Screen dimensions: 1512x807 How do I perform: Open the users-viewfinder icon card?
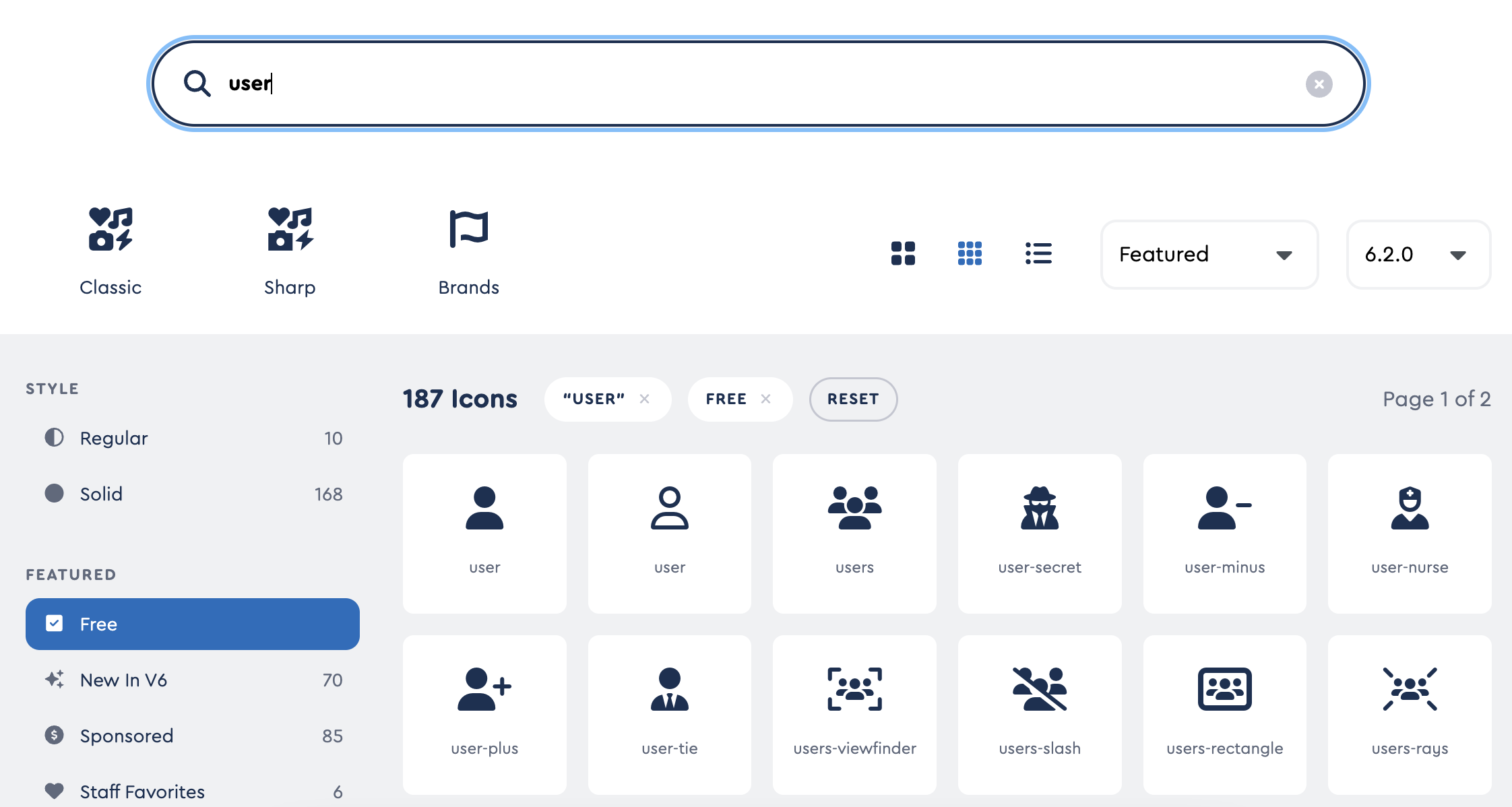pyautogui.click(x=854, y=715)
